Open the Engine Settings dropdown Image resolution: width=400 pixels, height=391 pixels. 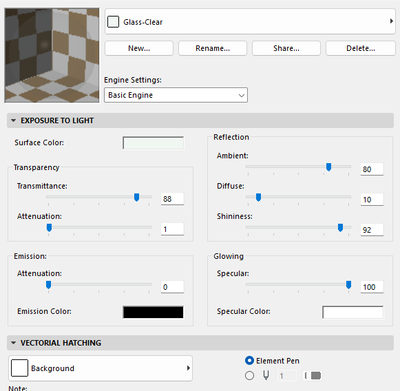click(x=176, y=95)
